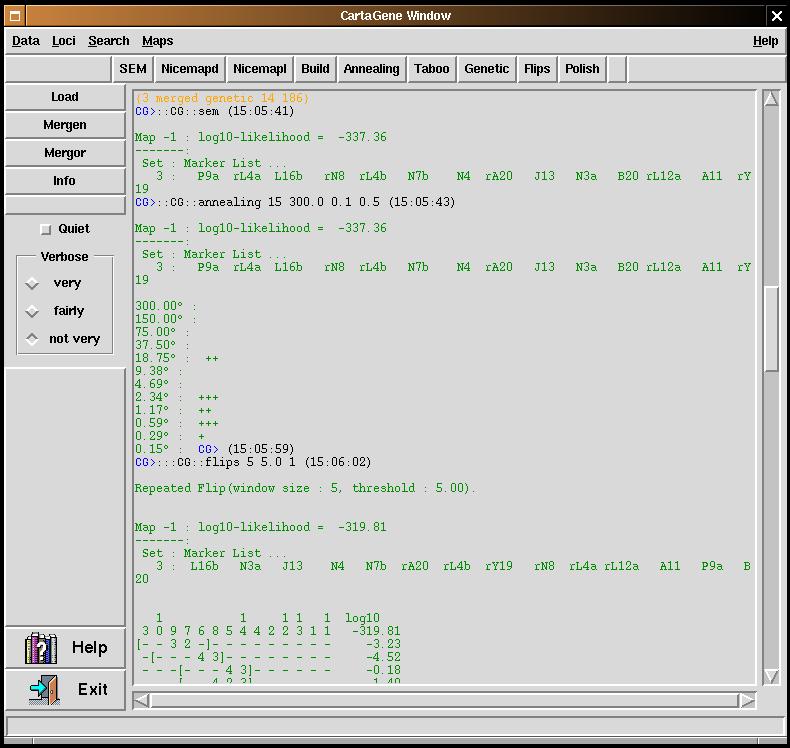Click the empty toolbar button after Polish
Viewport: 790px width, 748px height.
click(617, 69)
